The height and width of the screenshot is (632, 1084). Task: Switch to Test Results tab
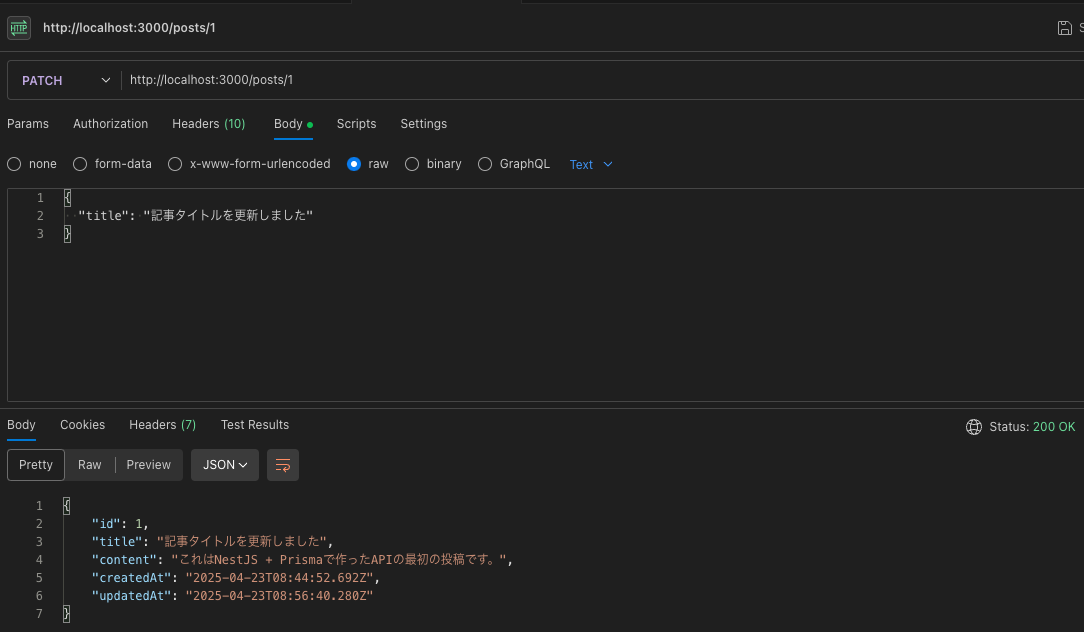pos(255,425)
